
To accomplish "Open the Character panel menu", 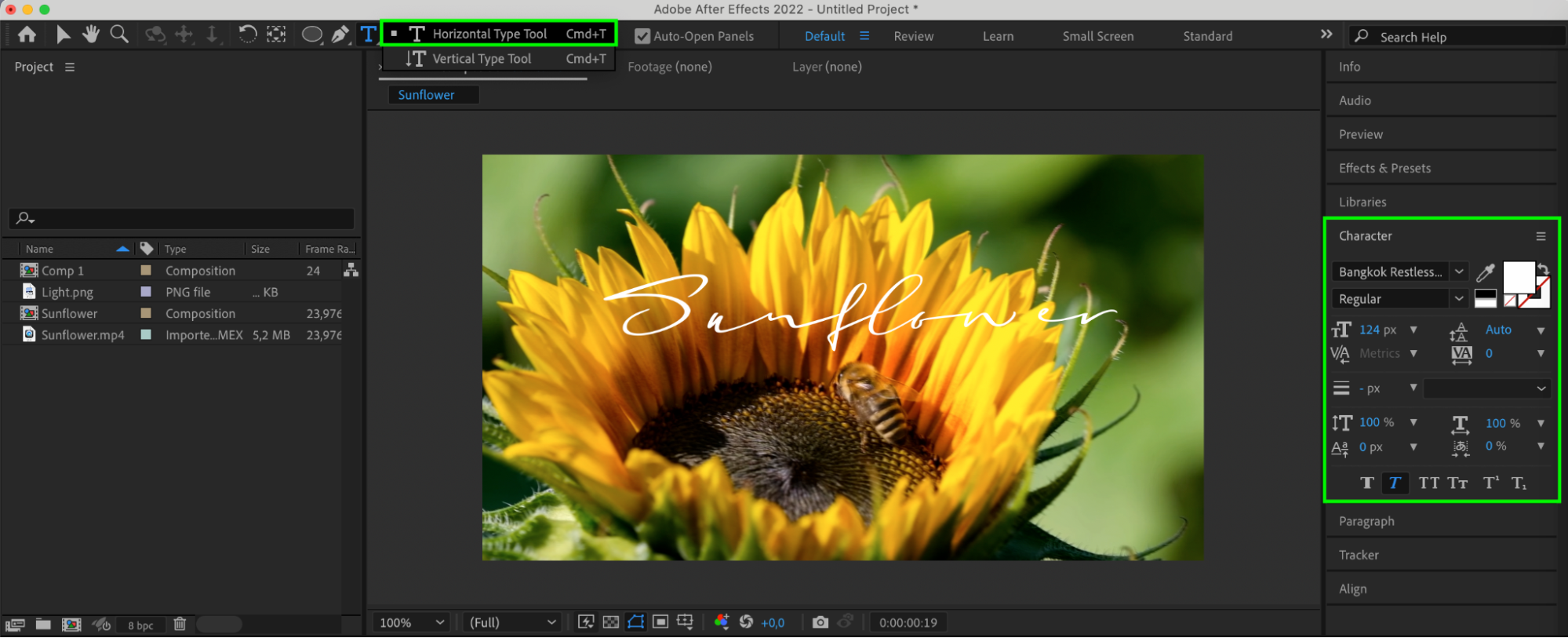I will pyautogui.click(x=1541, y=236).
